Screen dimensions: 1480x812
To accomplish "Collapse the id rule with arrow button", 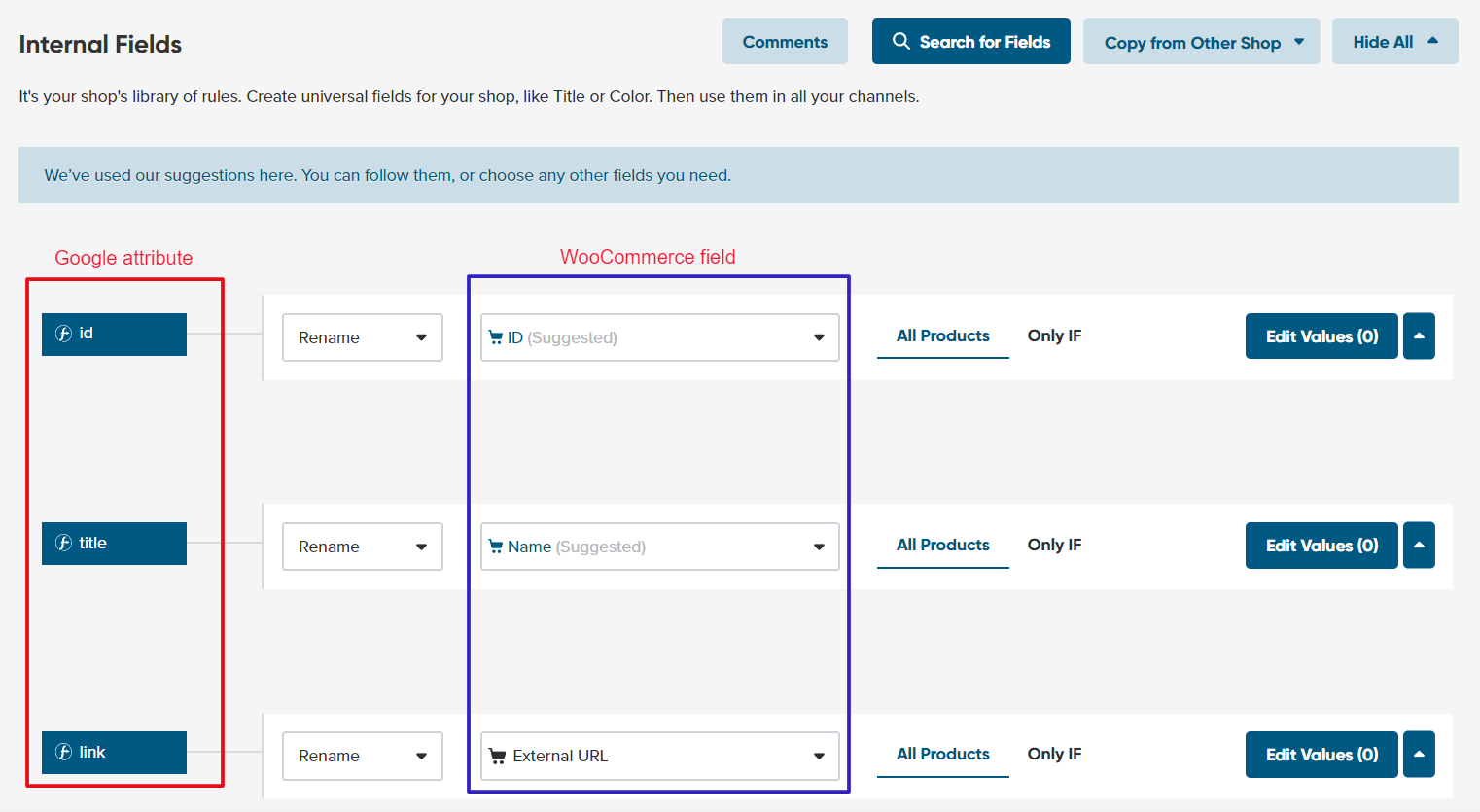I will 1419,336.
